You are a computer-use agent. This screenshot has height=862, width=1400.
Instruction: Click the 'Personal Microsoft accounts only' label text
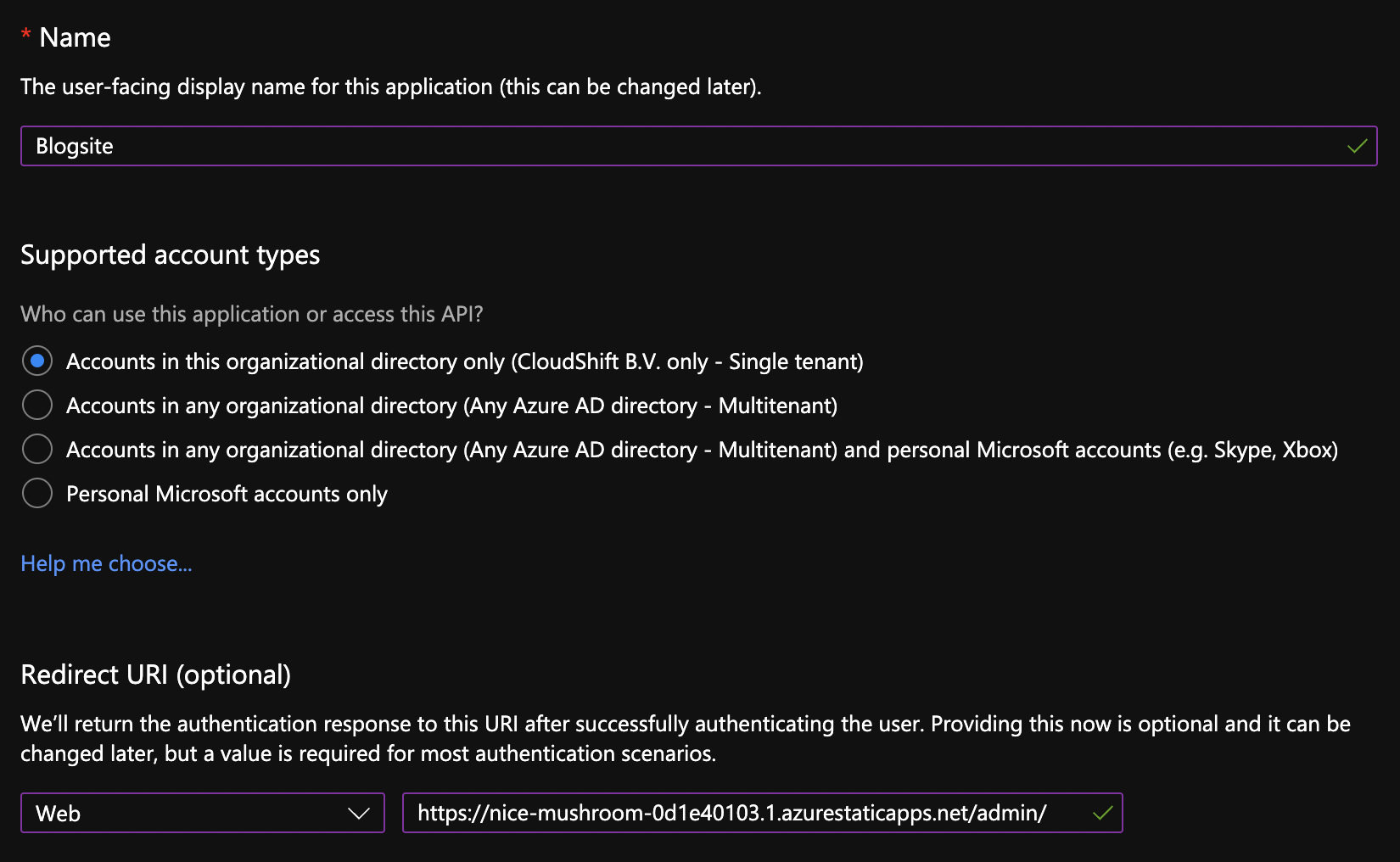pos(227,494)
